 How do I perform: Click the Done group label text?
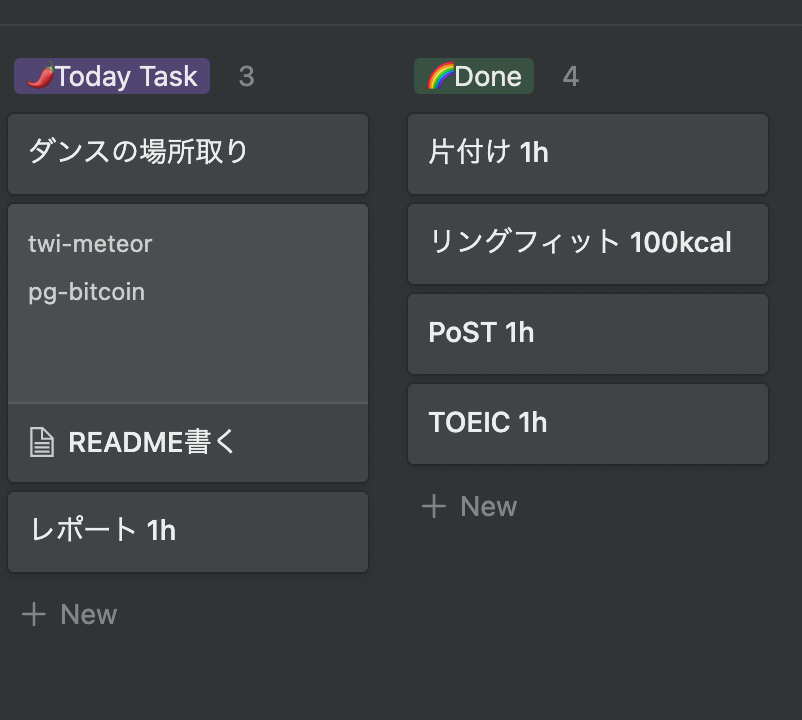488,76
